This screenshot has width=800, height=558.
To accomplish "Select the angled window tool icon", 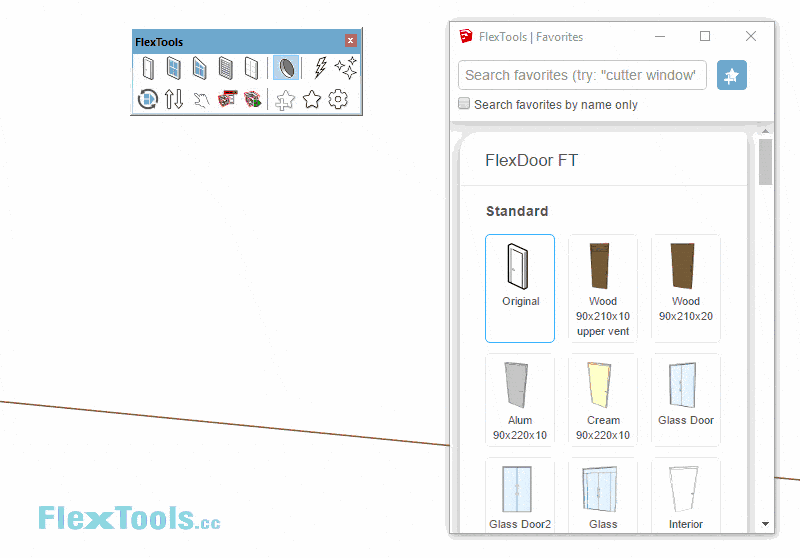I will point(199,68).
